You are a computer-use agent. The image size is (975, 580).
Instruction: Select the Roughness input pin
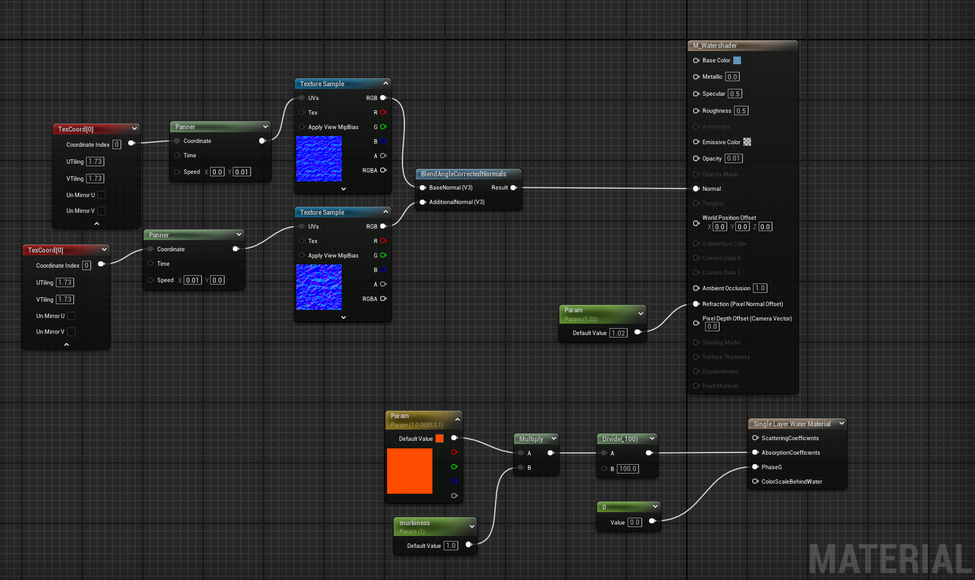pyautogui.click(x=696, y=111)
